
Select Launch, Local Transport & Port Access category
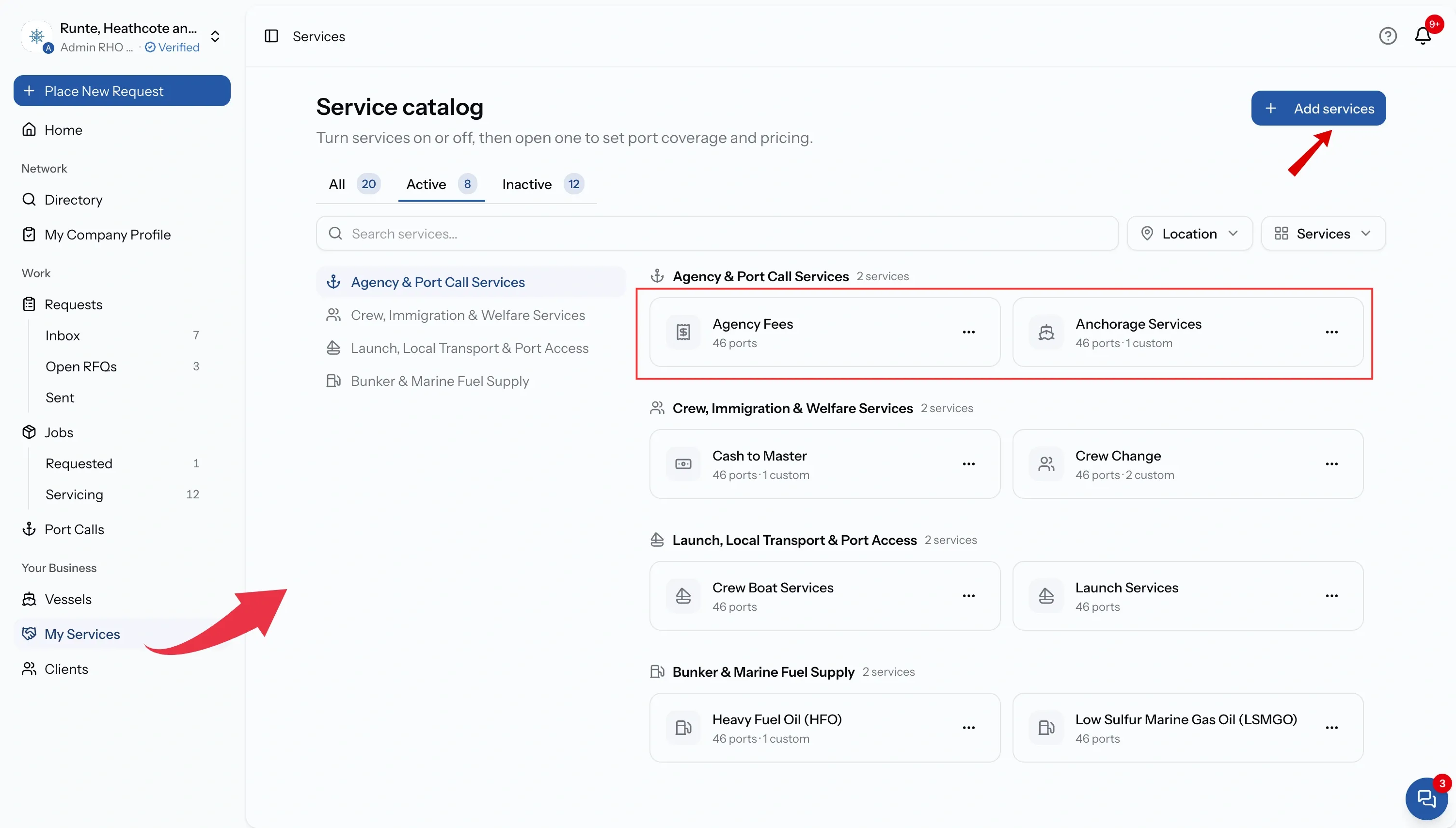coord(471,348)
